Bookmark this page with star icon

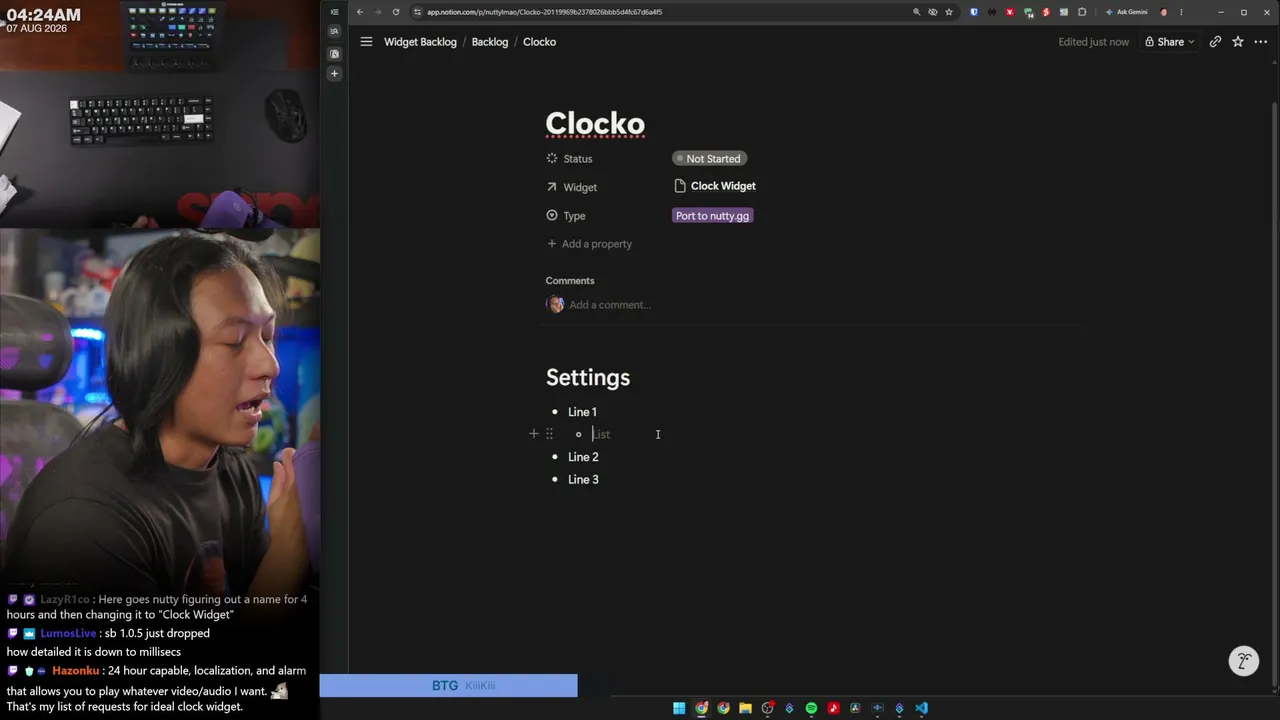(x=949, y=12)
